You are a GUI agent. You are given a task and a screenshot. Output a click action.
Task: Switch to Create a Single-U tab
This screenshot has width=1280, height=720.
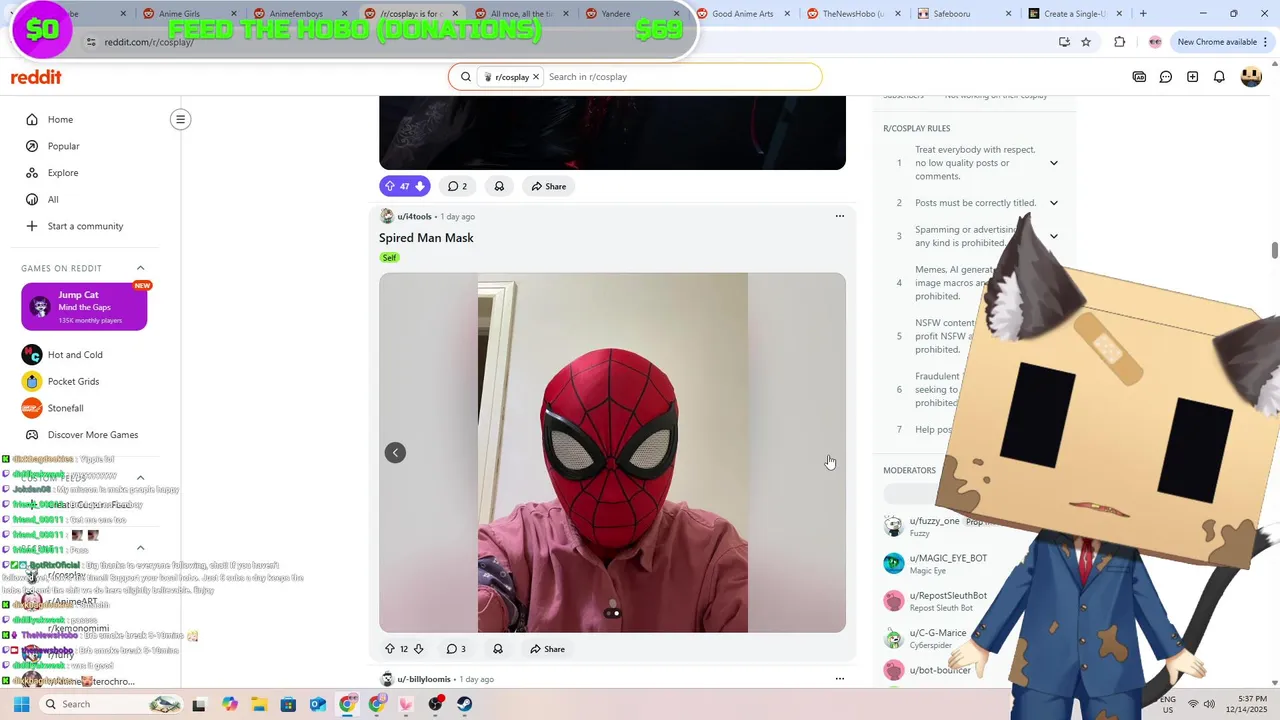click(x=1074, y=14)
